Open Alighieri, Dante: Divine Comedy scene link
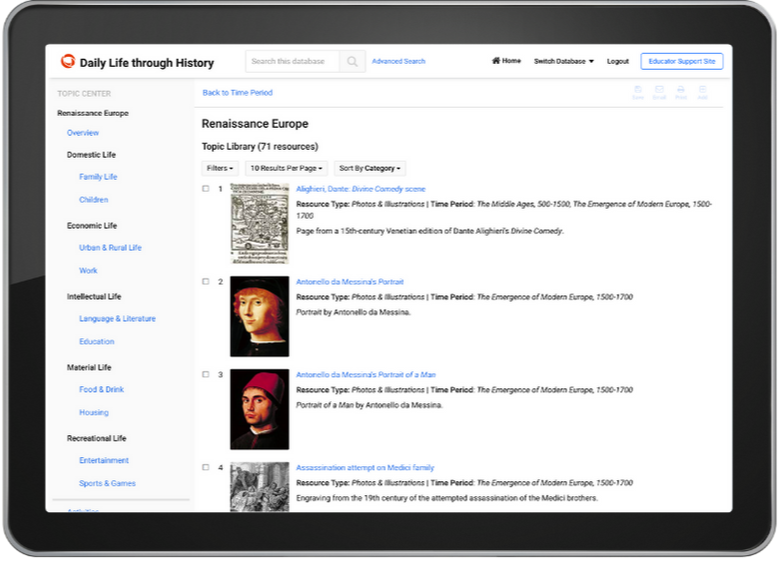Image resolution: width=779 pixels, height=562 pixels. (x=361, y=189)
